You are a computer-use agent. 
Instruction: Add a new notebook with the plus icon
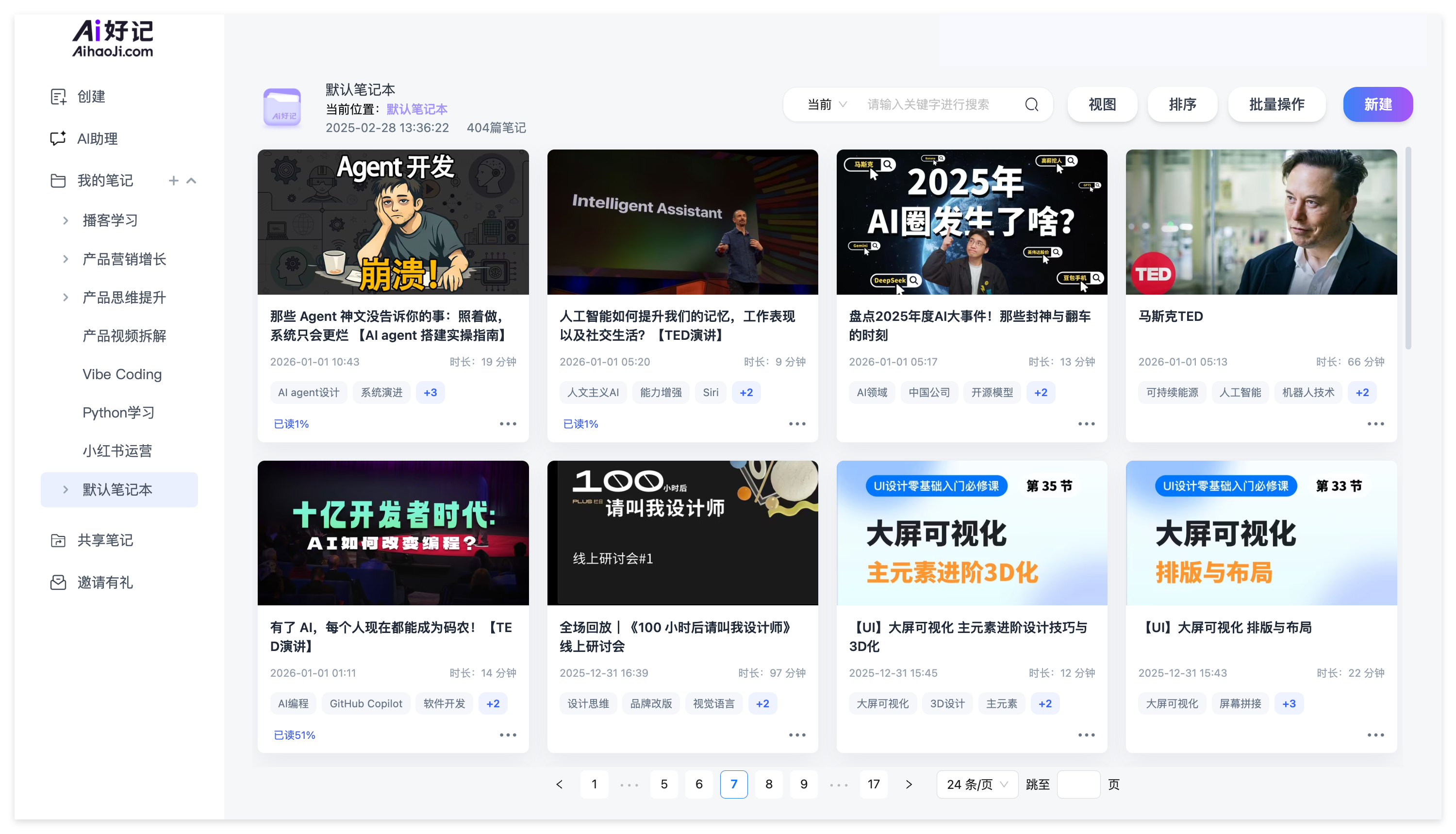click(x=173, y=181)
